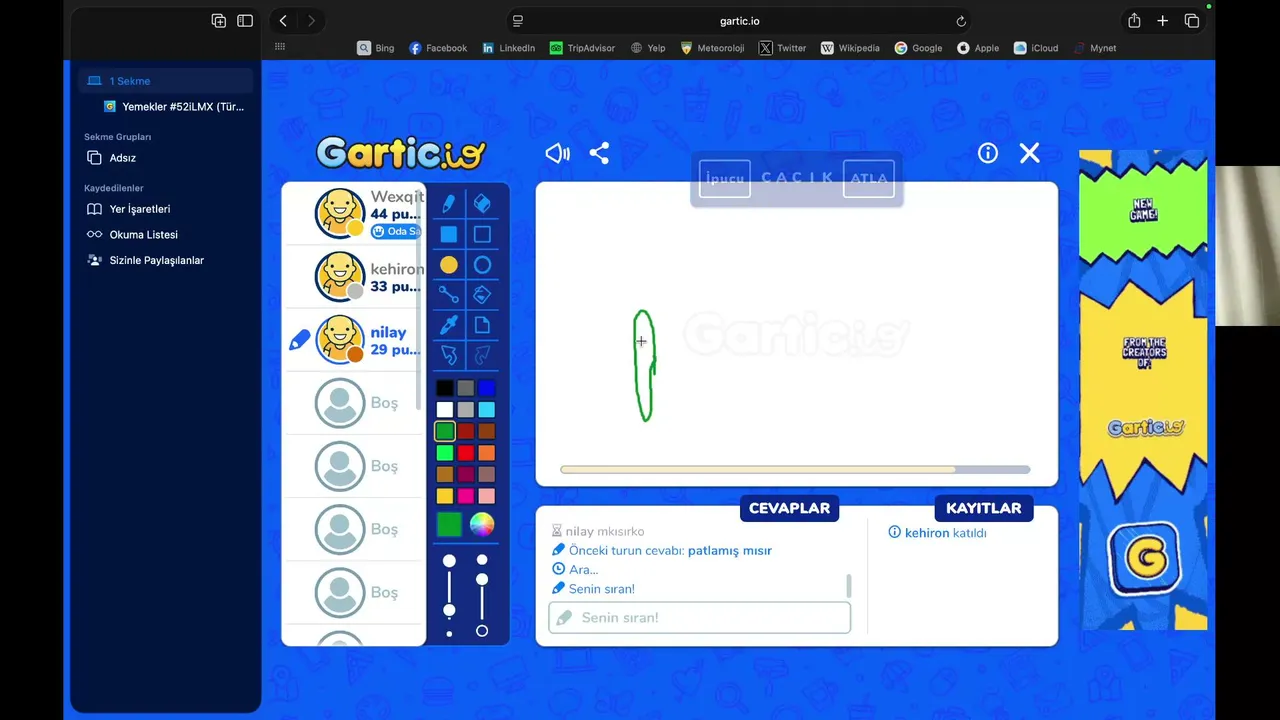Viewport: 1280px width, 720px height.
Task: Click the CEVAPLAR panel header
Action: tap(789, 508)
